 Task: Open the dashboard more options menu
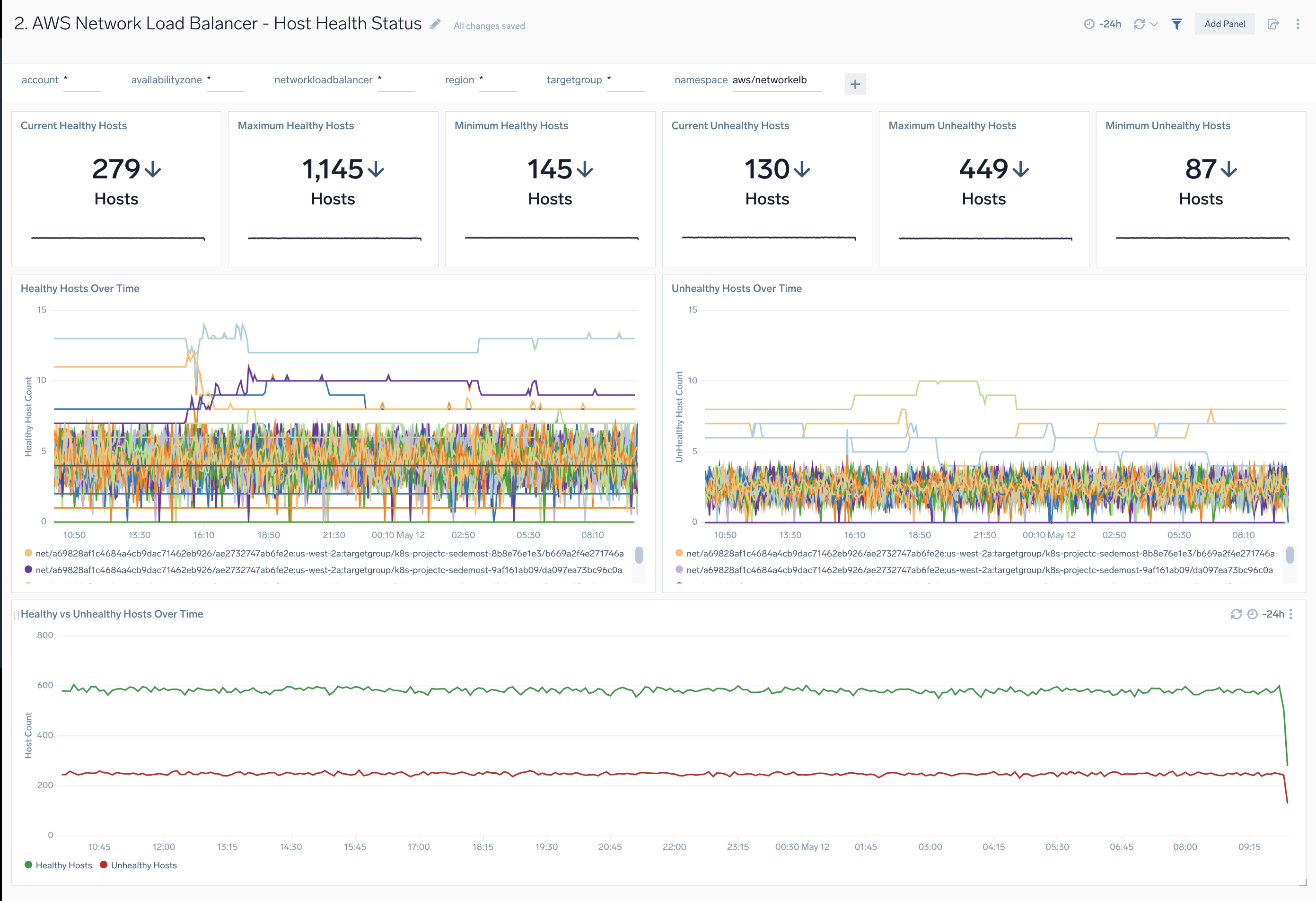[x=1298, y=24]
